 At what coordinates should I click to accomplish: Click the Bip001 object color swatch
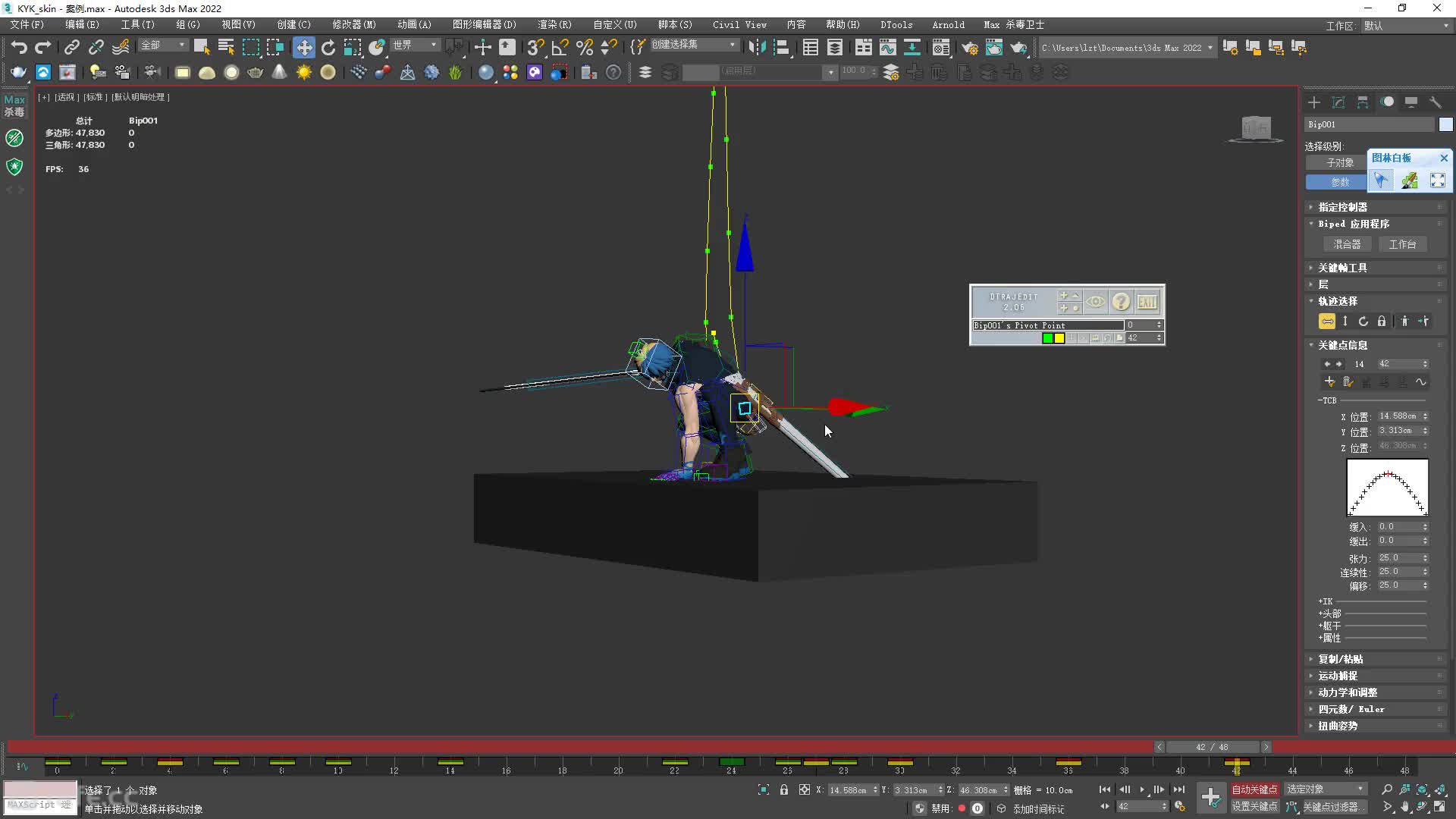point(1445,124)
